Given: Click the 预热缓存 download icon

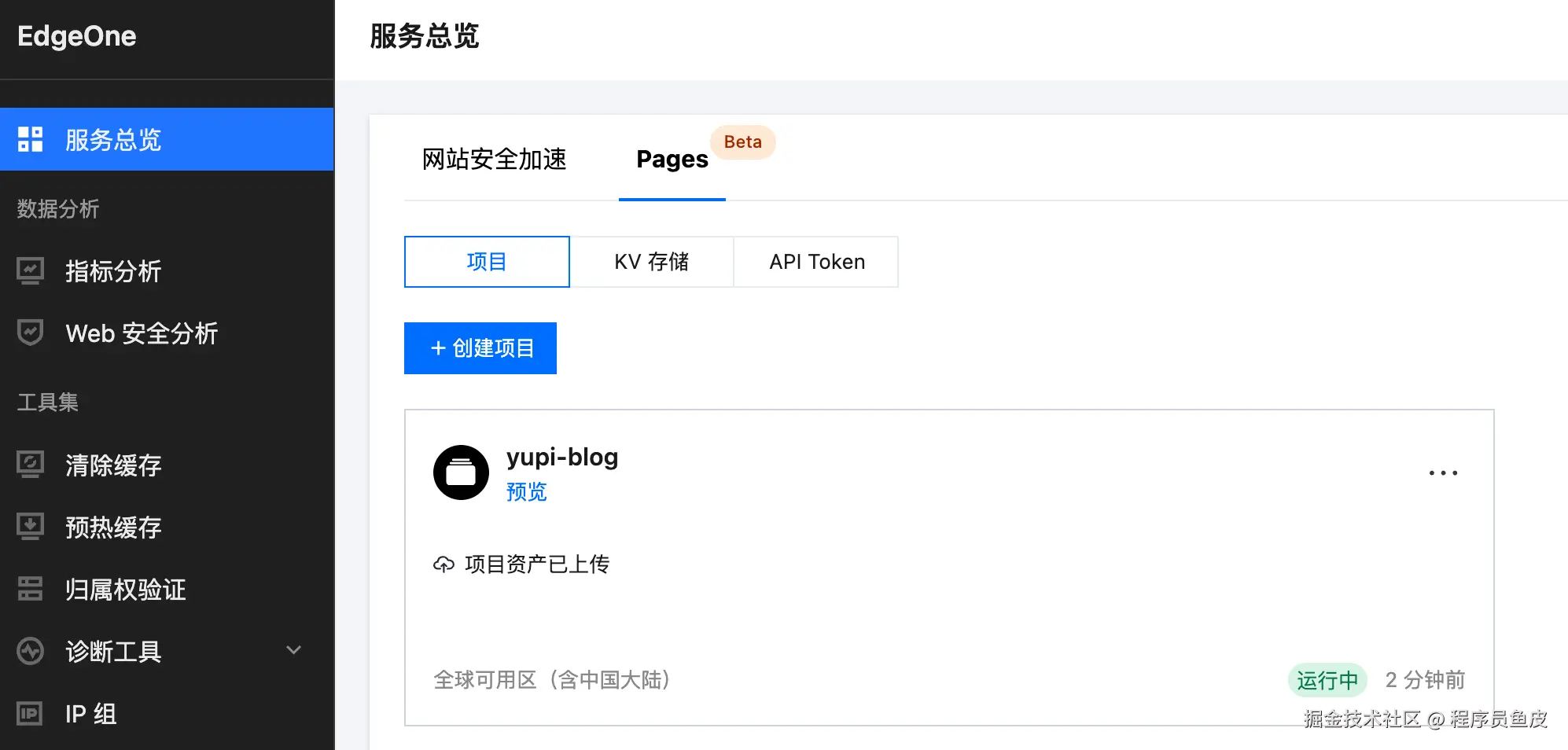Looking at the screenshot, I should (x=30, y=527).
